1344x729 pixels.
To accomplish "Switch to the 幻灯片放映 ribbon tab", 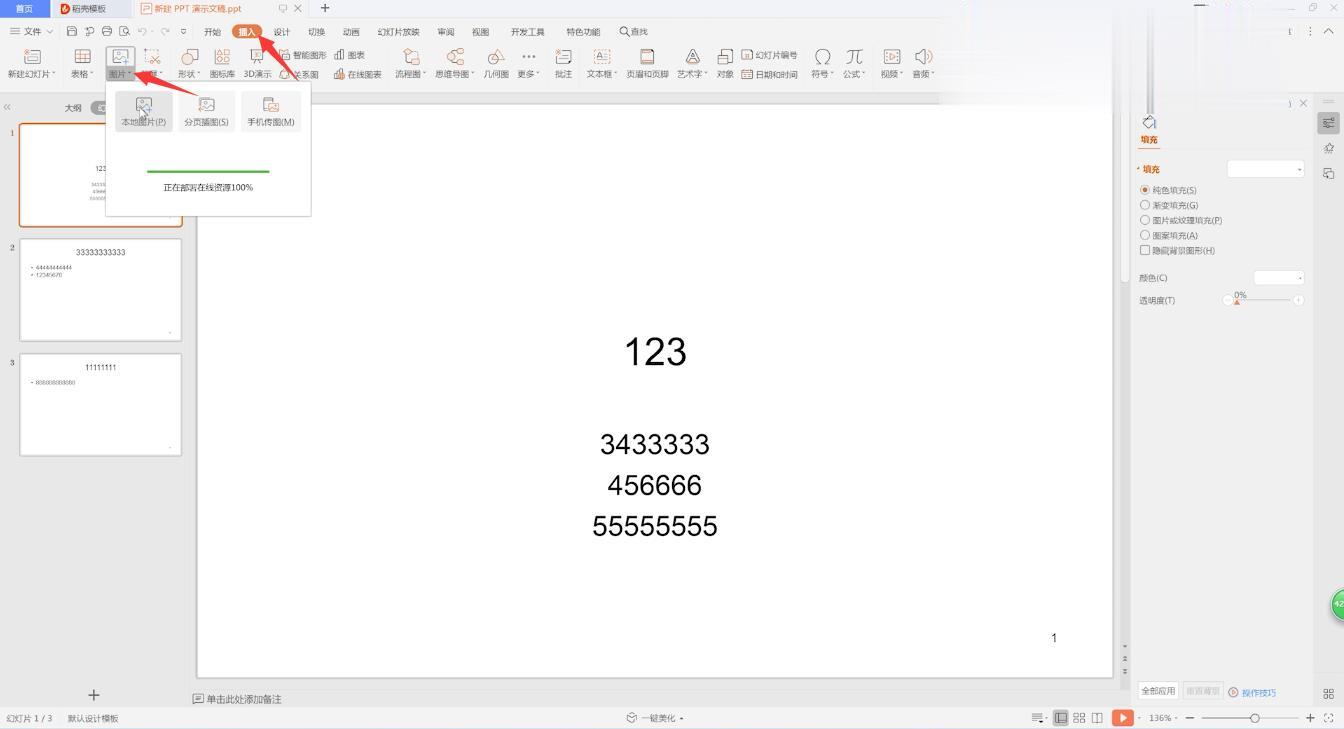I will (398, 32).
